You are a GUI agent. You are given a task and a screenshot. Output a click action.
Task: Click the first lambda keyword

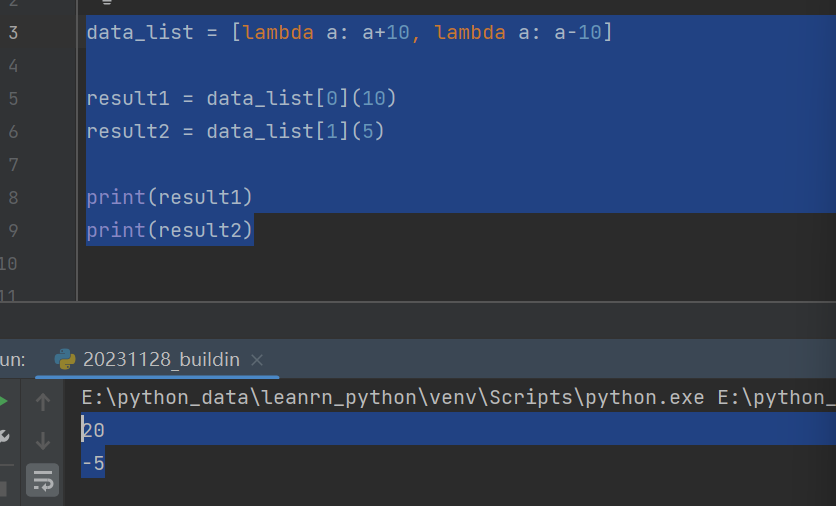click(278, 33)
